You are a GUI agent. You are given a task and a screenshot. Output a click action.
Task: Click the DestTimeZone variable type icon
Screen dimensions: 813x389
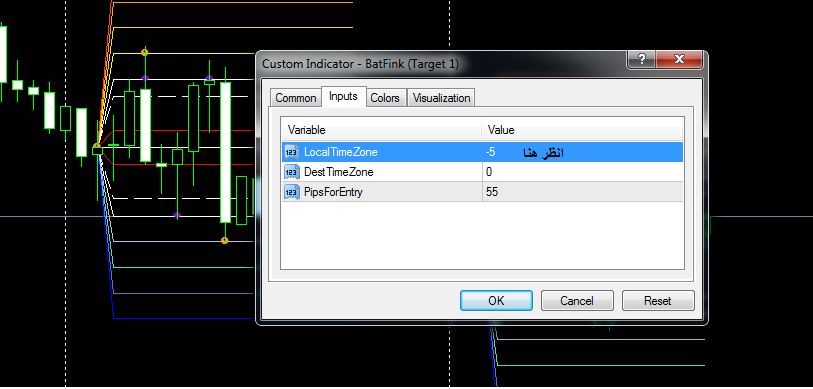[x=292, y=172]
